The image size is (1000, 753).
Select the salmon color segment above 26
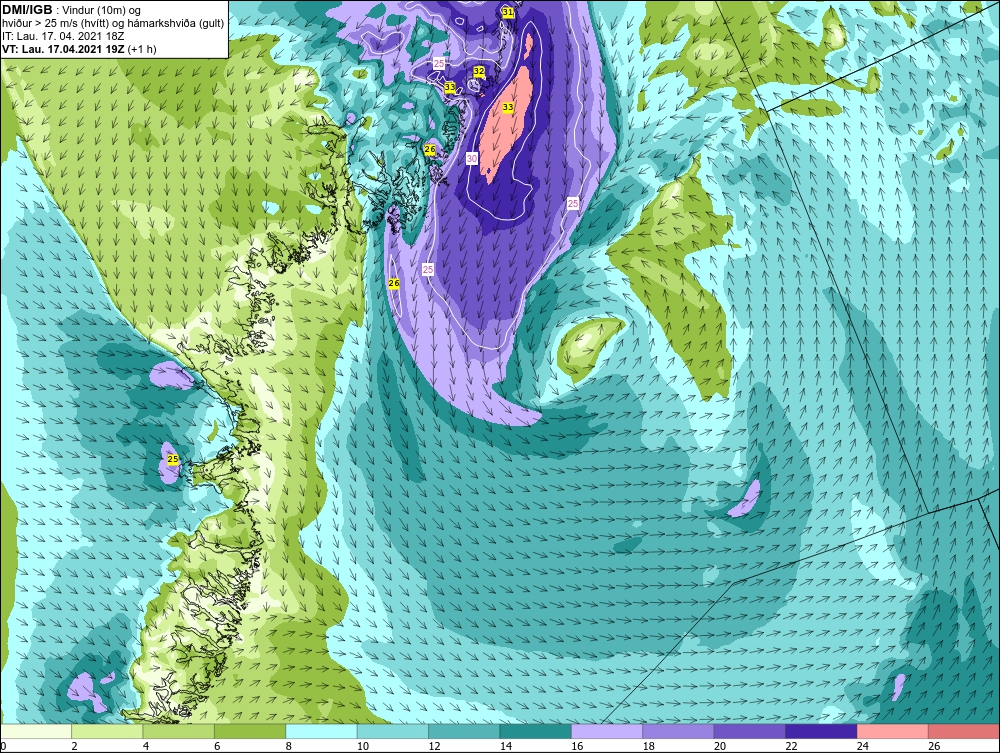(x=964, y=731)
